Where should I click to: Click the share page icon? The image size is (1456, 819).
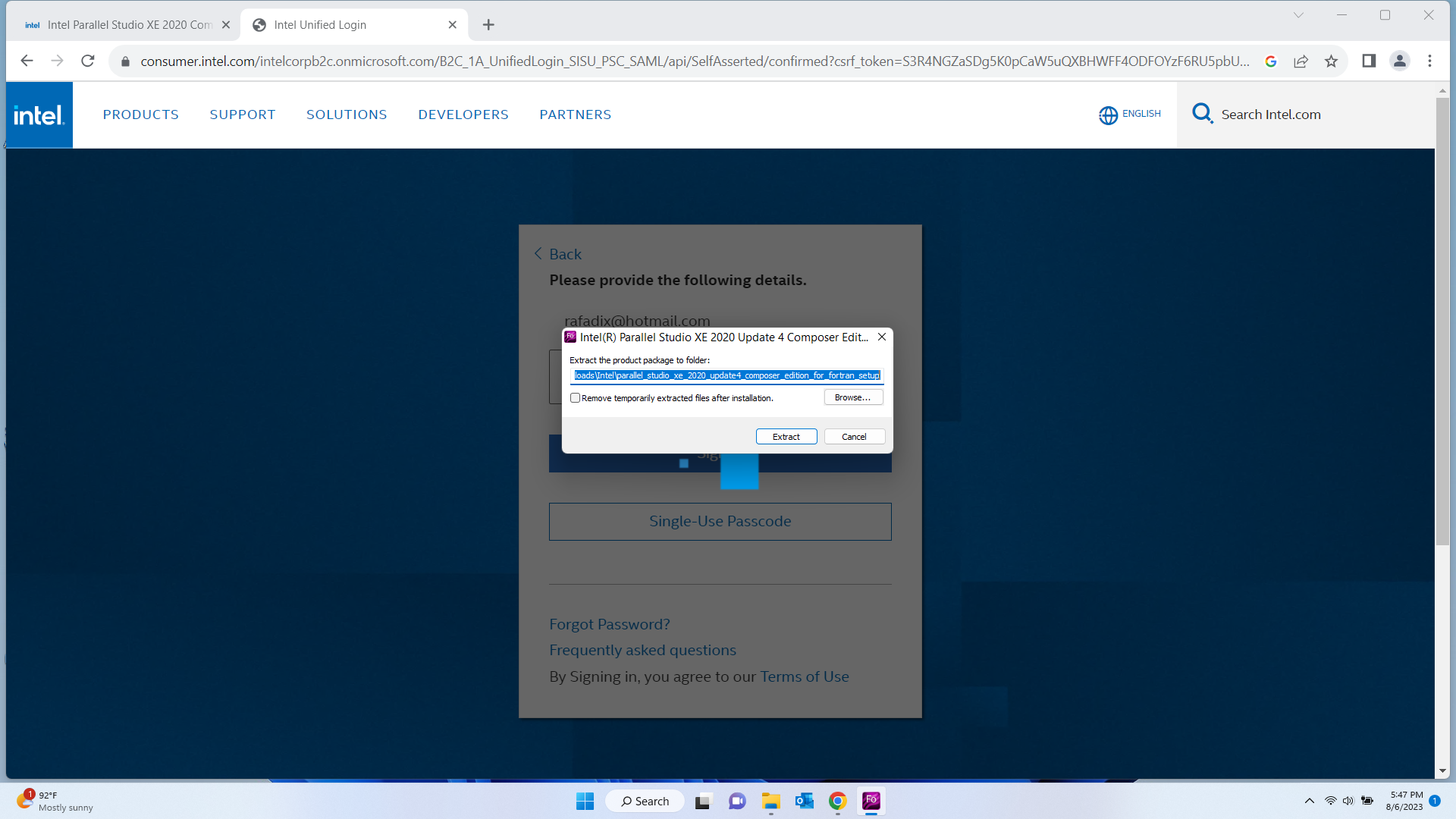(1301, 61)
